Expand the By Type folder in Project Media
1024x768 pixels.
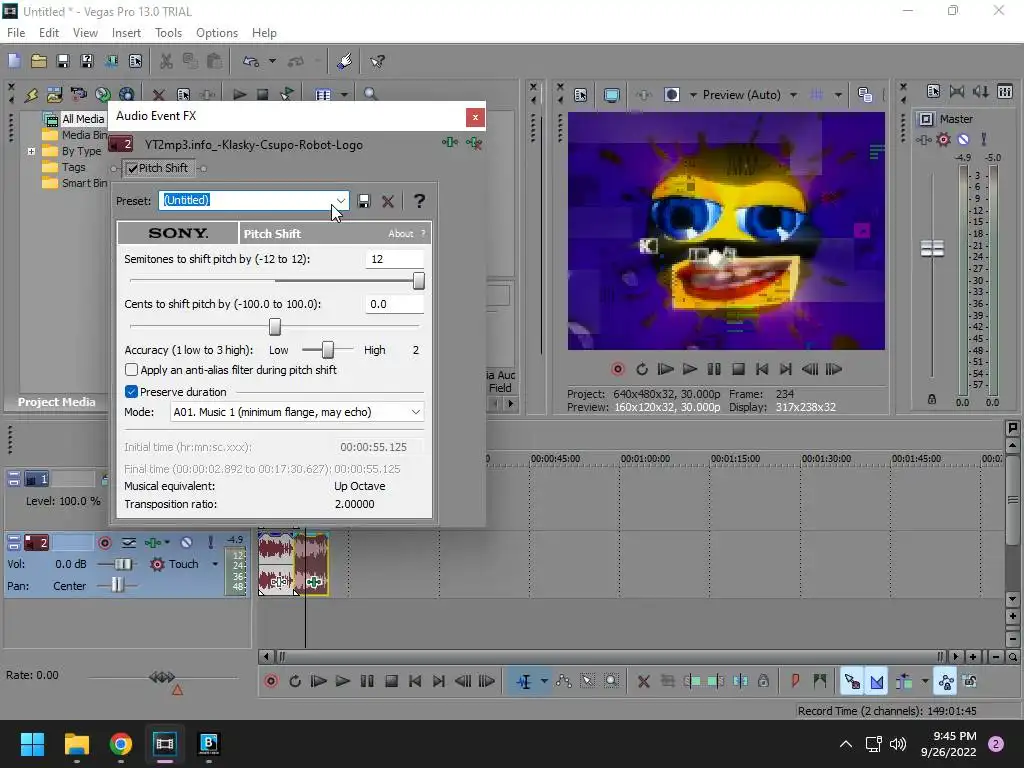tap(31, 152)
